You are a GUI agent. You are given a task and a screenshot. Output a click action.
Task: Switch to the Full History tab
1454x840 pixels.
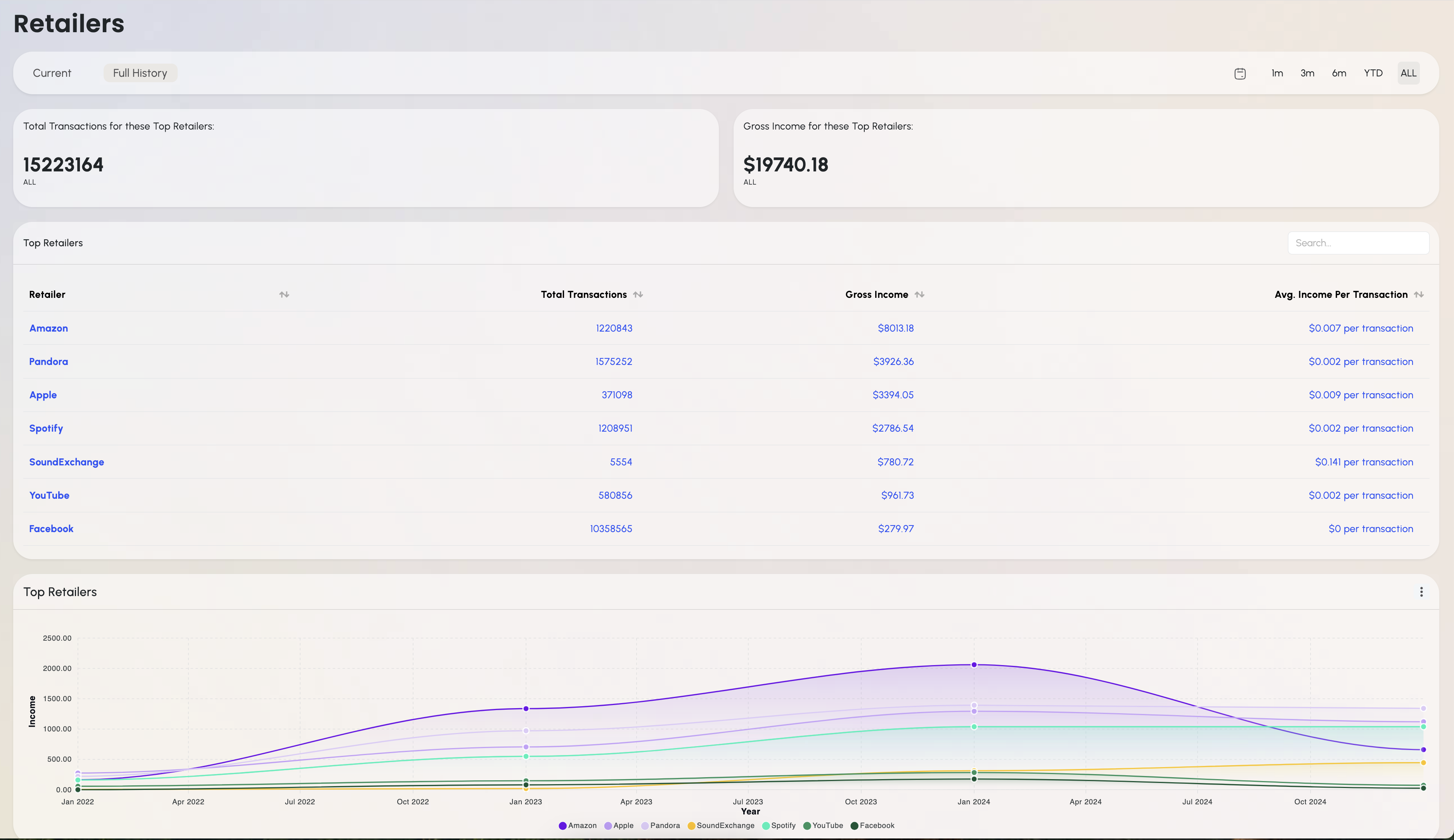[x=140, y=73]
